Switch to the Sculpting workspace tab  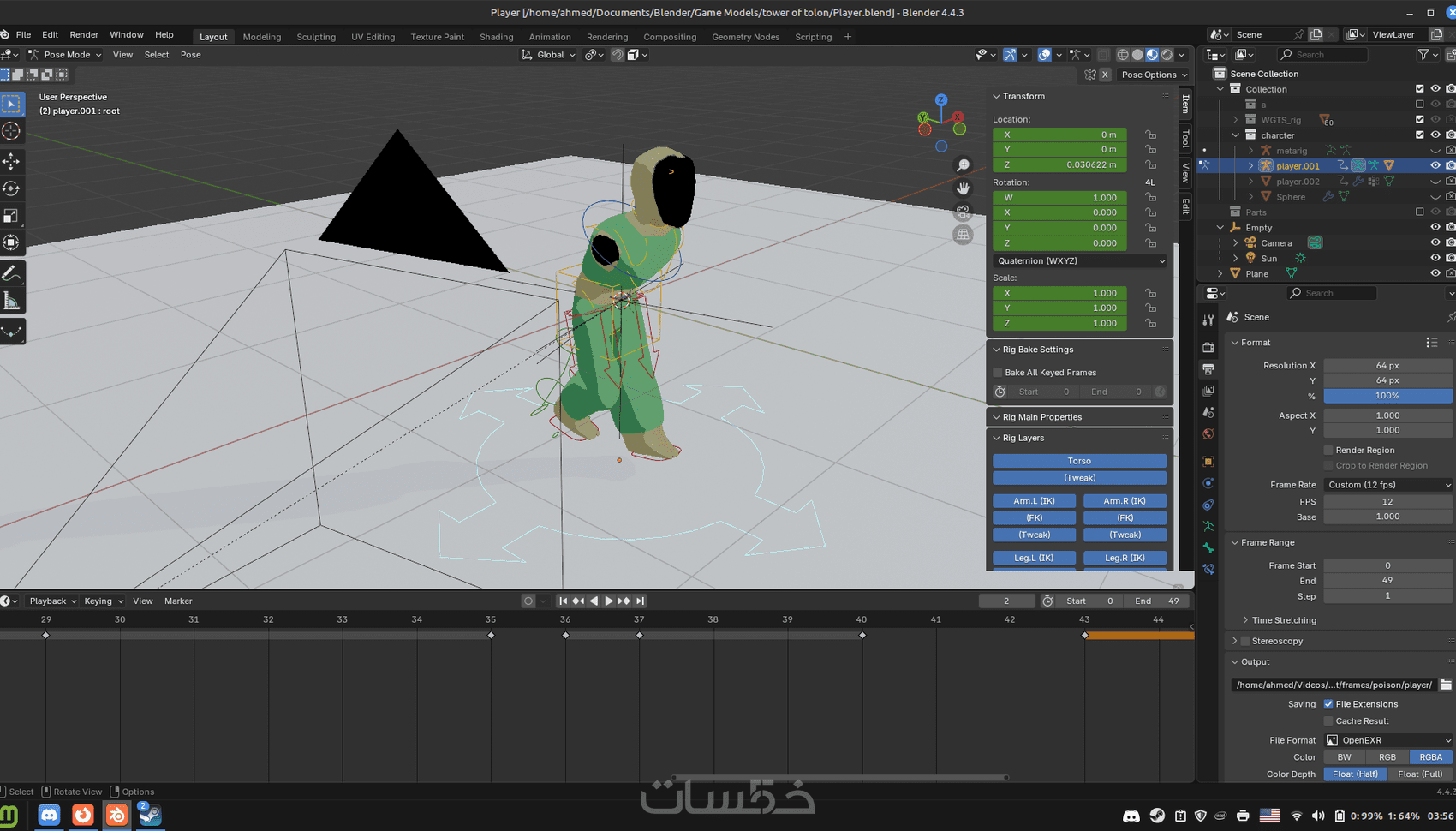point(316,37)
